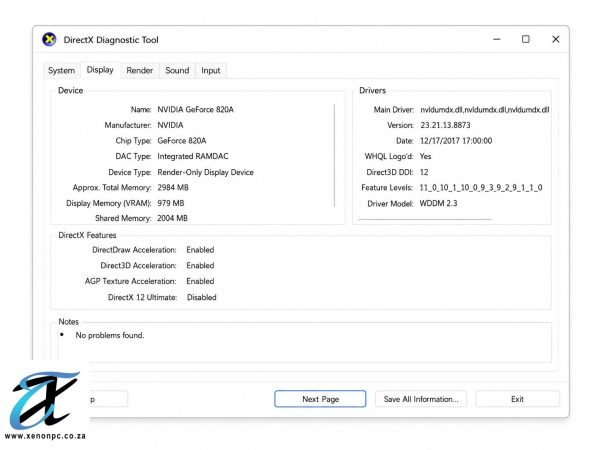
Task: Open the Render tab
Action: click(140, 71)
